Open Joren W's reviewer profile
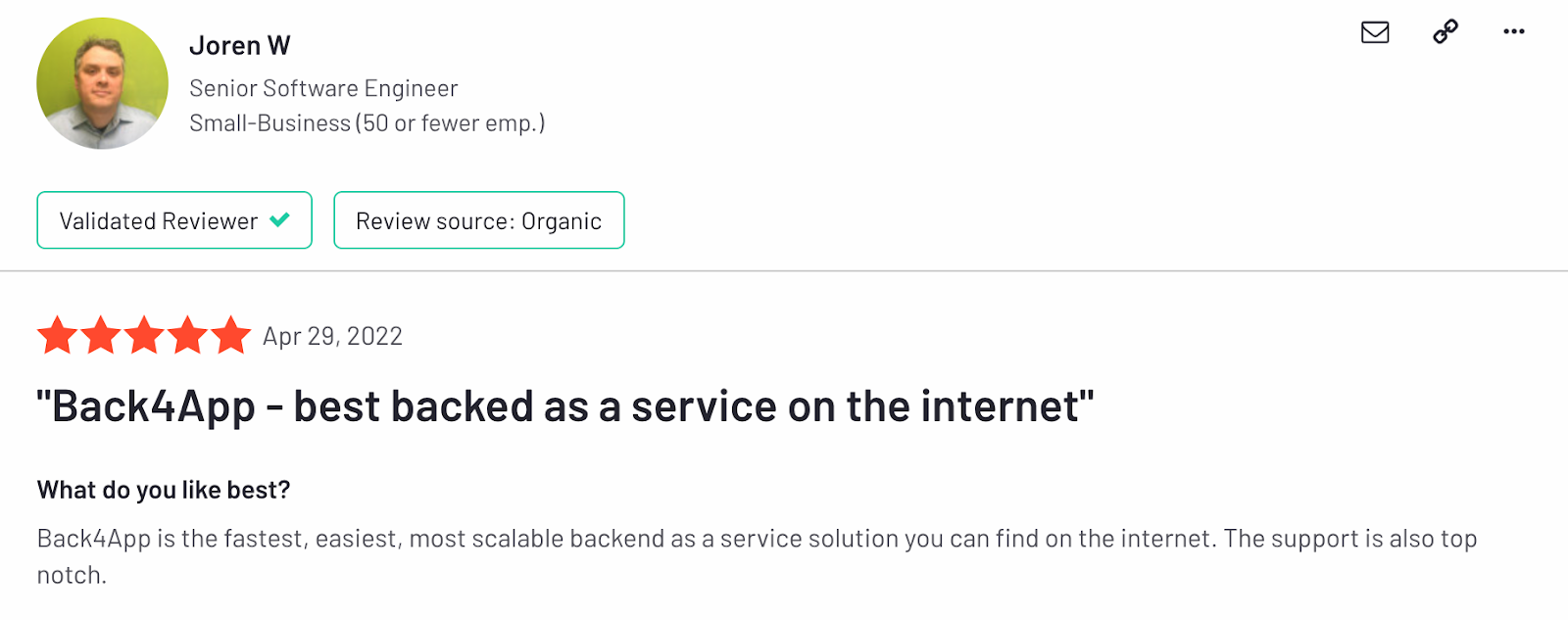Viewport: 1568px width, 620px height. pyautogui.click(x=239, y=44)
